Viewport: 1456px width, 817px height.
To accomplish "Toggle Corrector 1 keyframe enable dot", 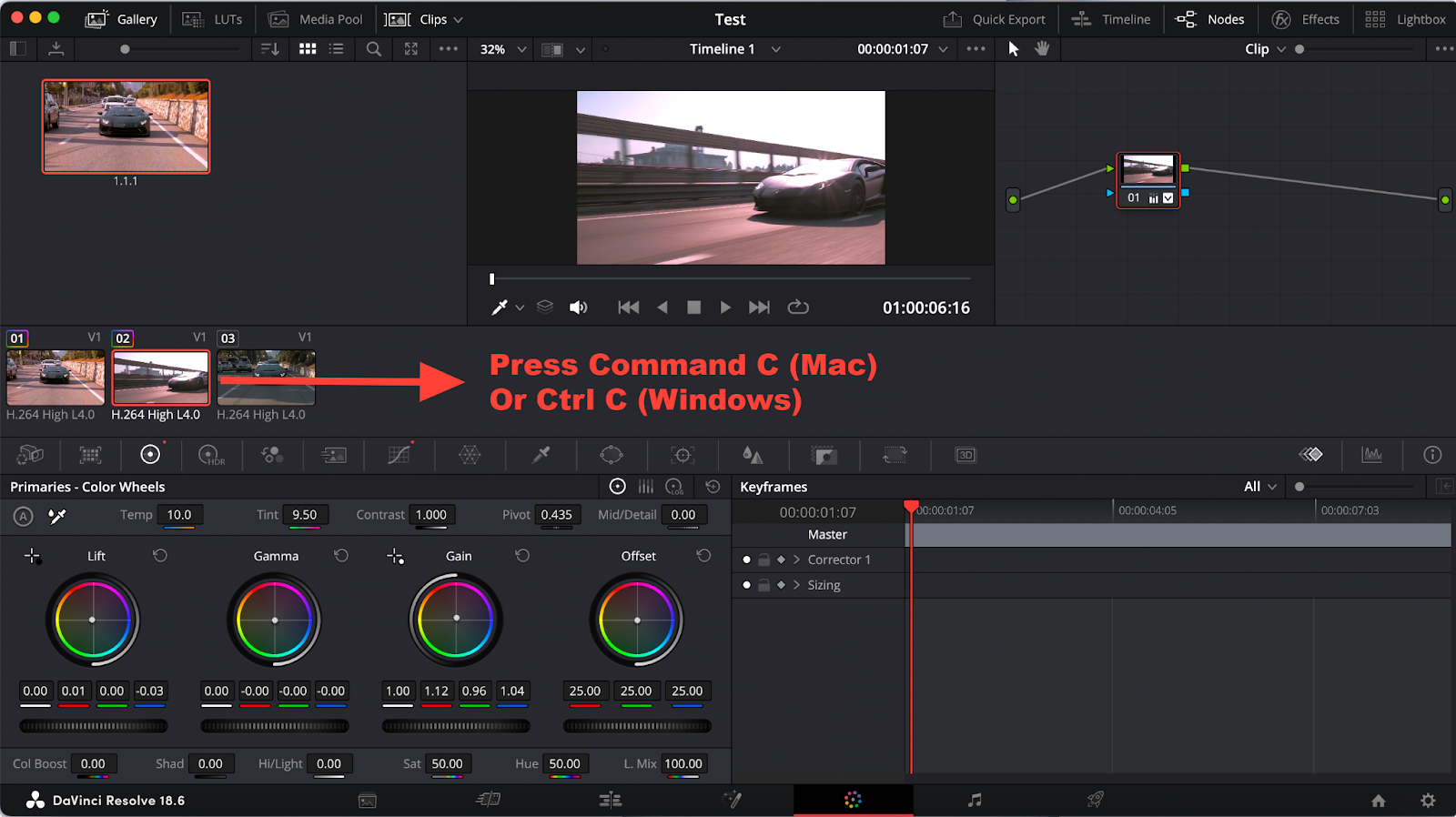I will click(746, 560).
